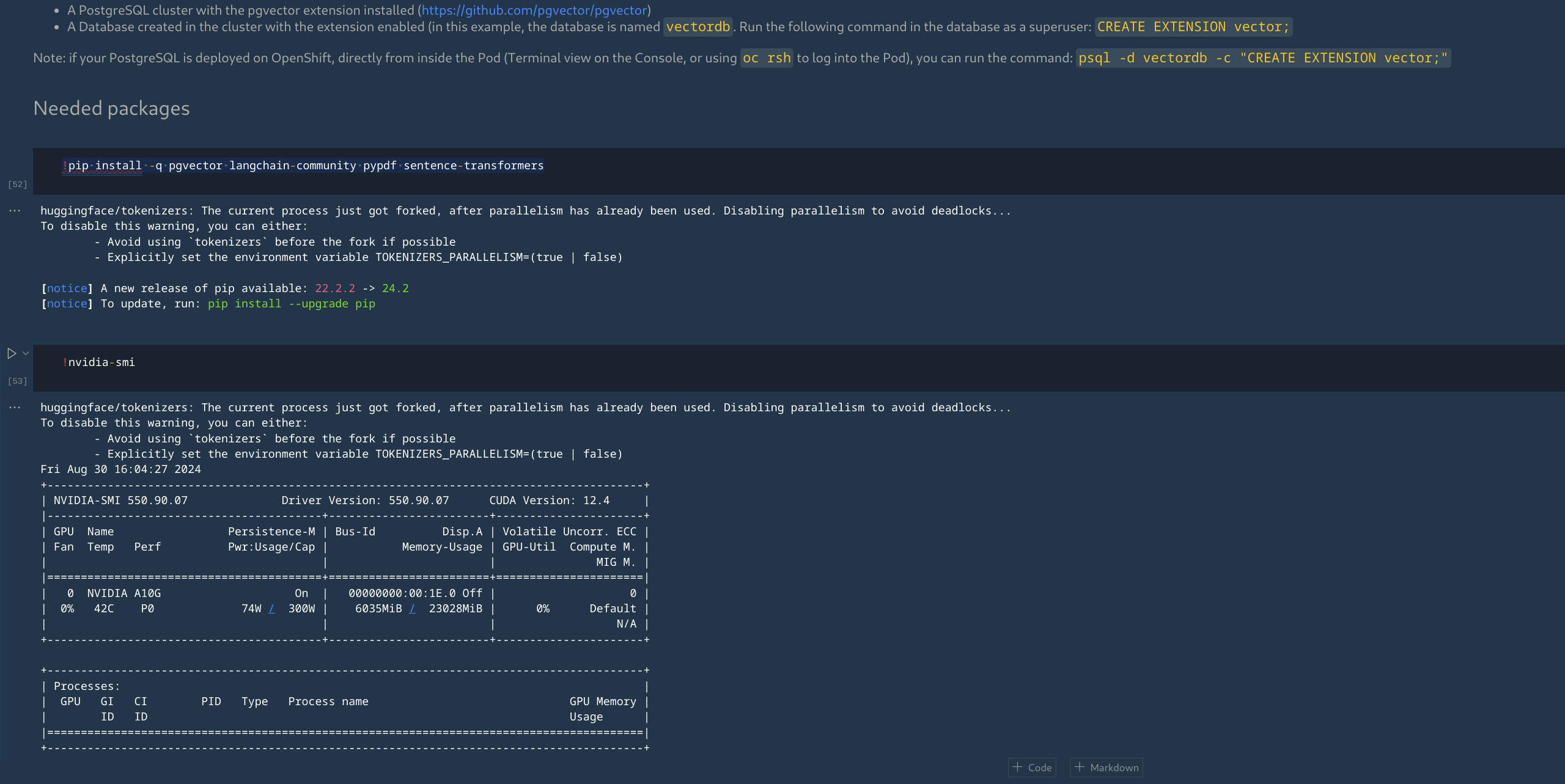Click 'pip install --upgrade pip' notice text
Viewport: 1565px width, 784px height.
click(291, 304)
